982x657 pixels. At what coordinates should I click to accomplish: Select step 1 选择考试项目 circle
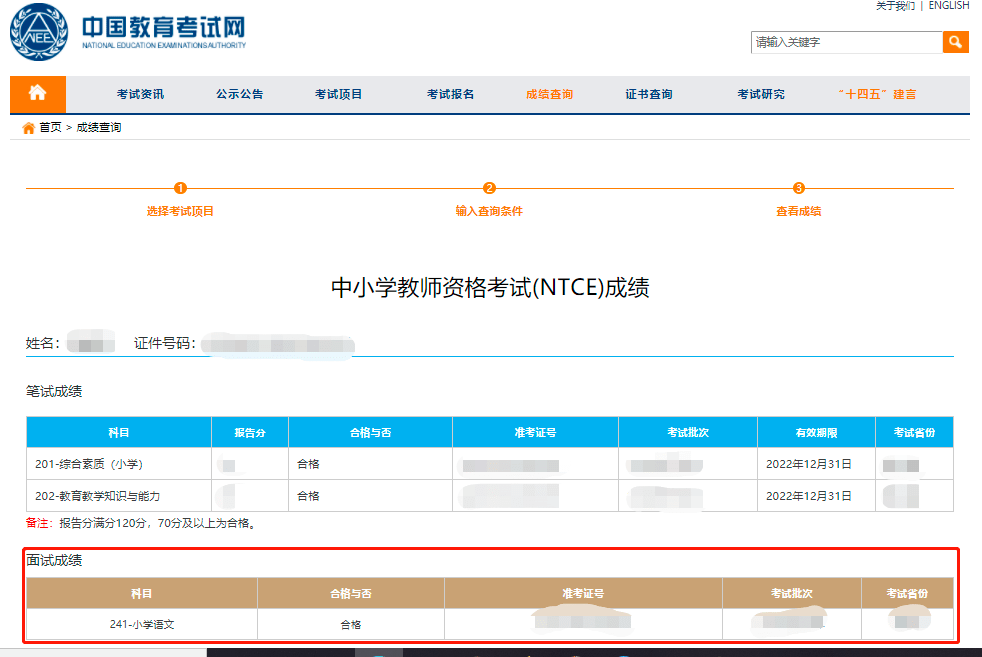[181, 186]
